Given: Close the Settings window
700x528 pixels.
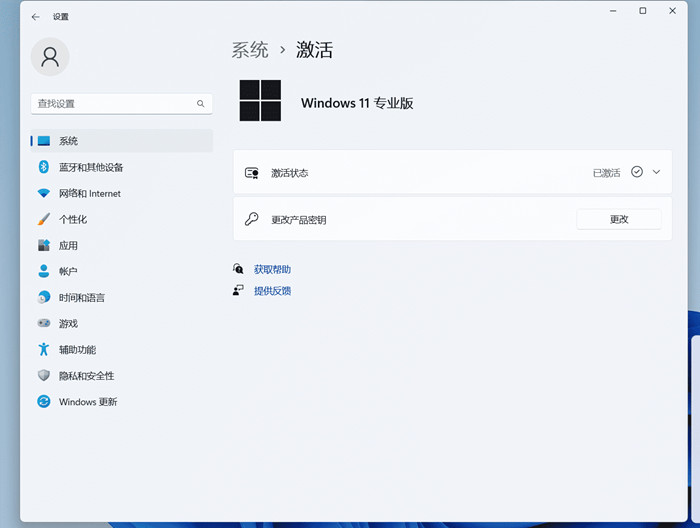Looking at the screenshot, I should pyautogui.click(x=672, y=11).
